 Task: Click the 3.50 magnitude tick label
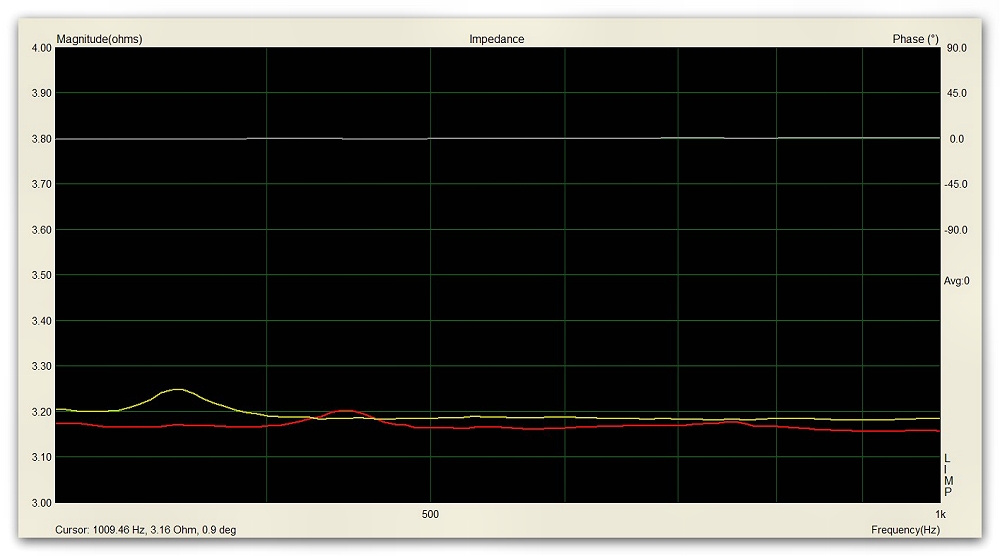(40, 275)
